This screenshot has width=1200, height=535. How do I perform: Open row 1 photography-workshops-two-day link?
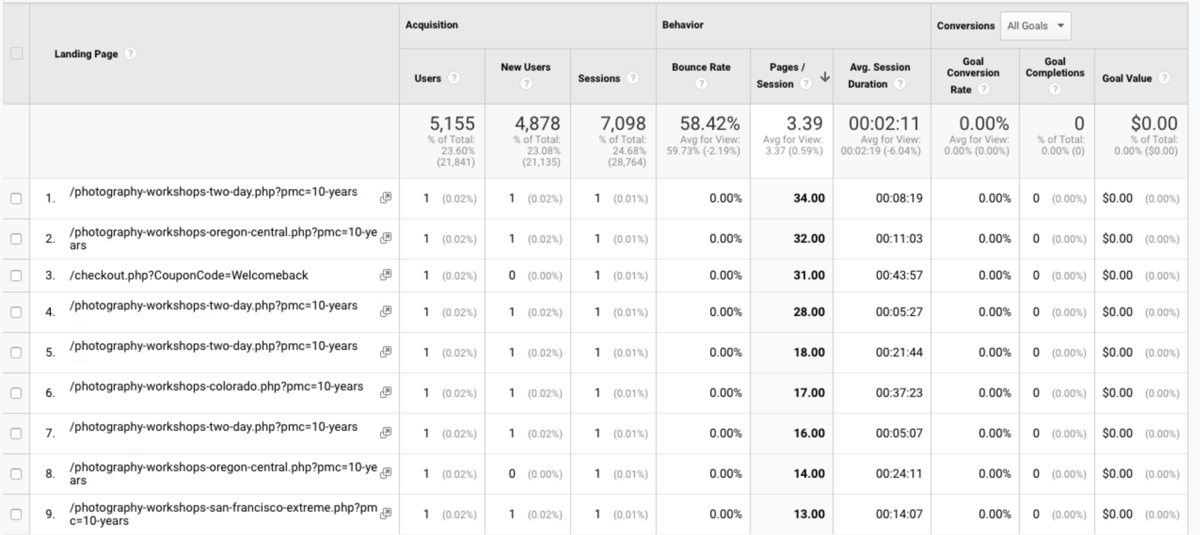tap(213, 192)
